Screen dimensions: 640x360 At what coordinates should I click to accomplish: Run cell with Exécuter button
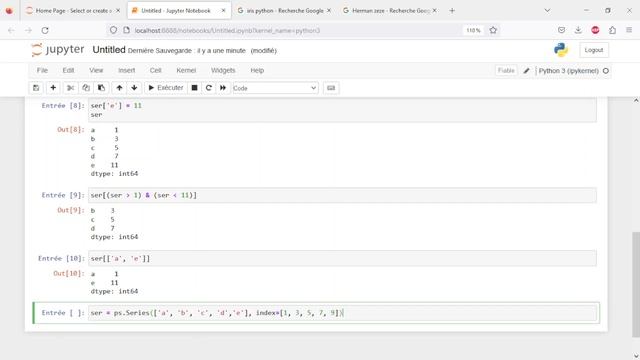coord(166,88)
